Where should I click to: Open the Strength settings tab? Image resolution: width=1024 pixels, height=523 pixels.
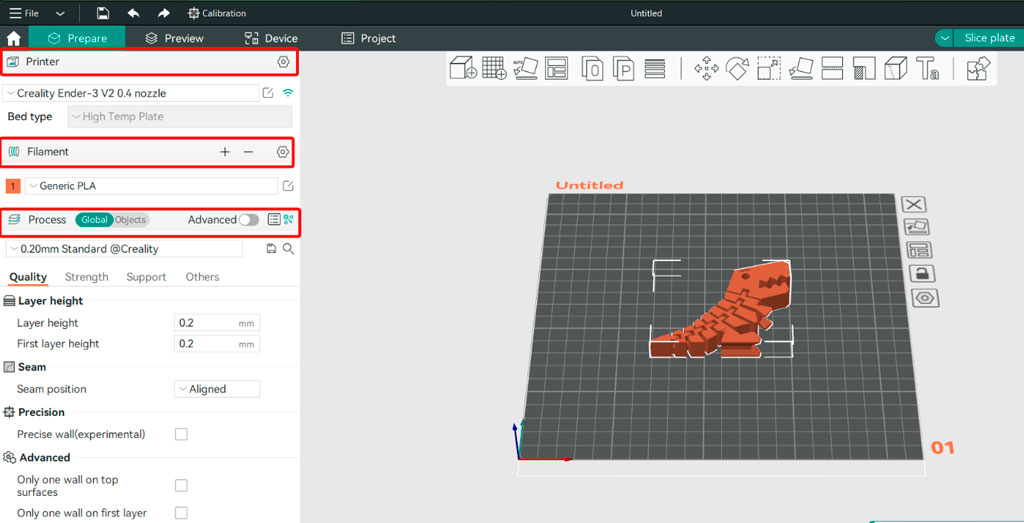click(x=87, y=277)
